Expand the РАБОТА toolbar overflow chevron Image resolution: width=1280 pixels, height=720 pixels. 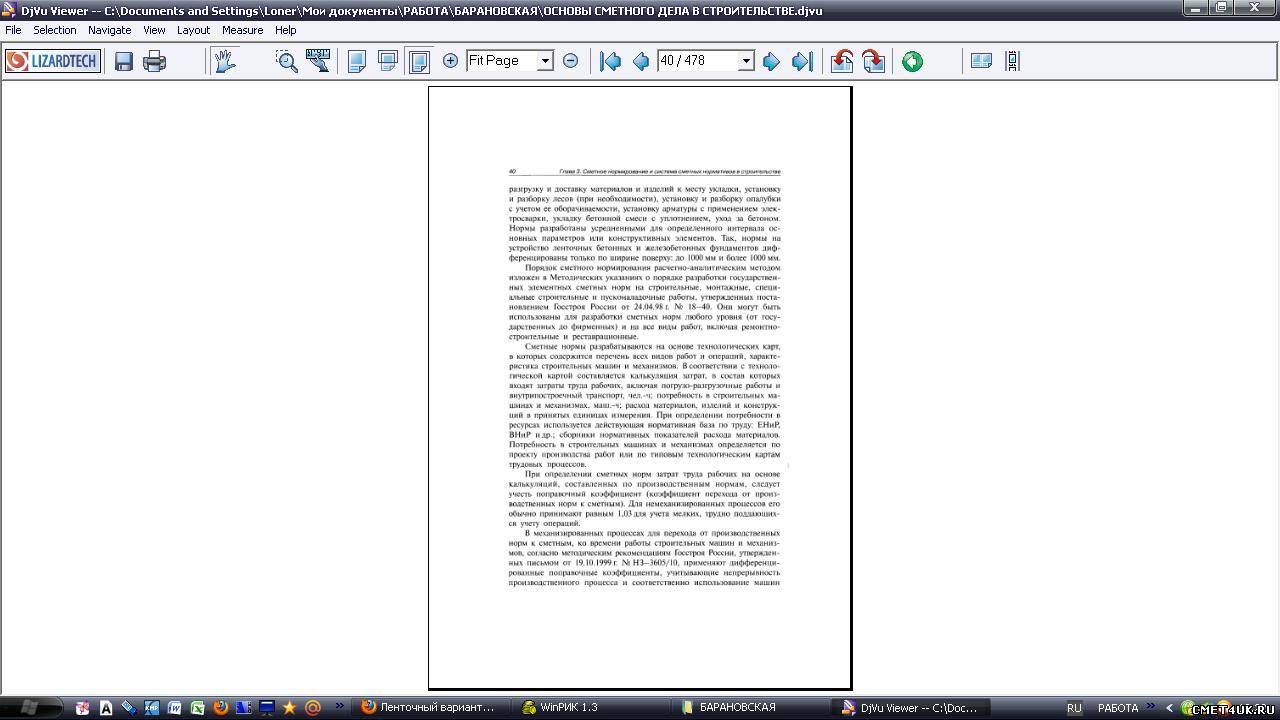[1150, 708]
